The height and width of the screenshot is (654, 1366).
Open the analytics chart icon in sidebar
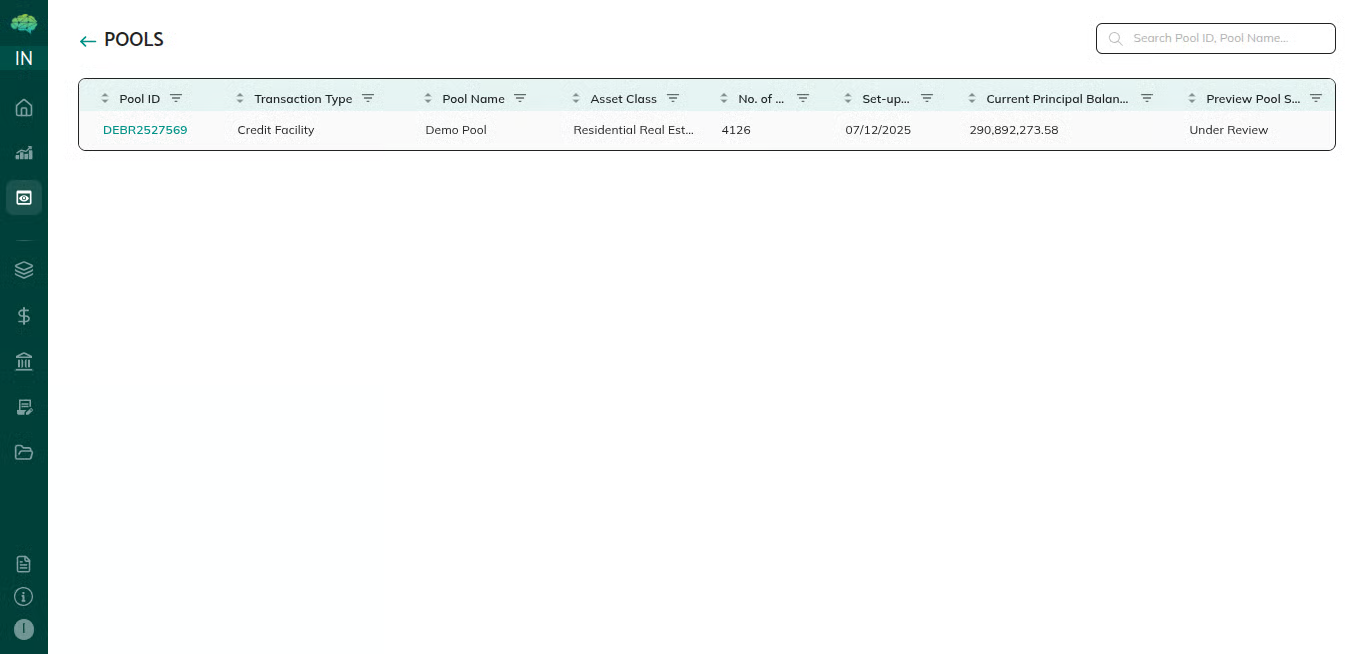coord(24,153)
